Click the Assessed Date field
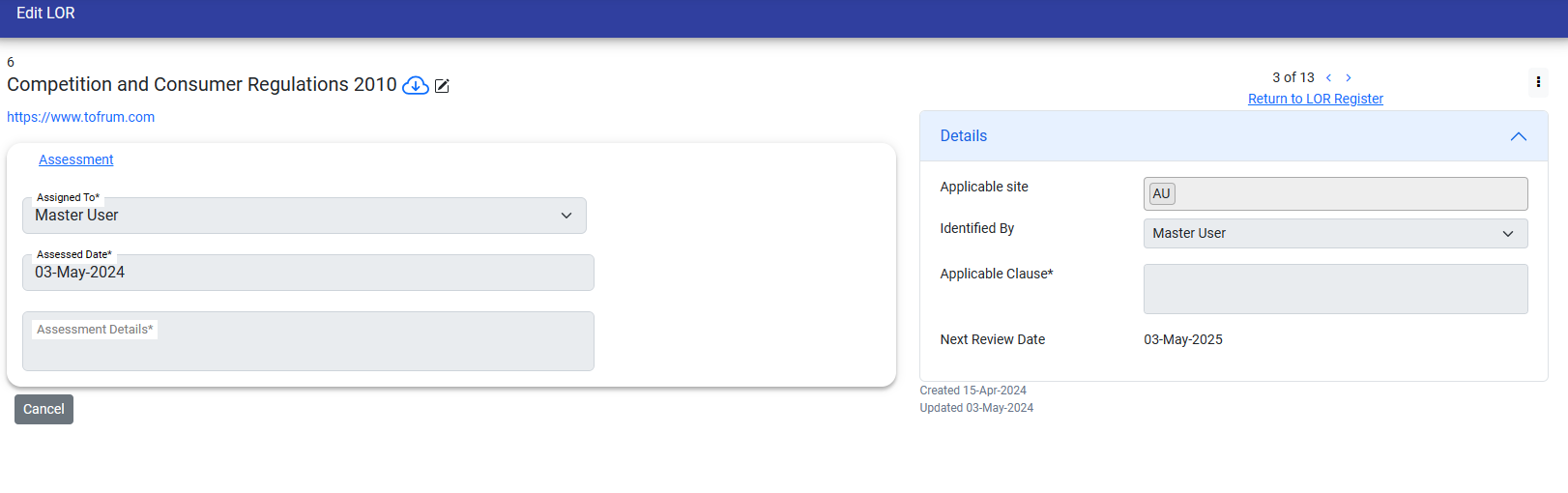Screen dimensions: 1568x493 (x=307, y=273)
